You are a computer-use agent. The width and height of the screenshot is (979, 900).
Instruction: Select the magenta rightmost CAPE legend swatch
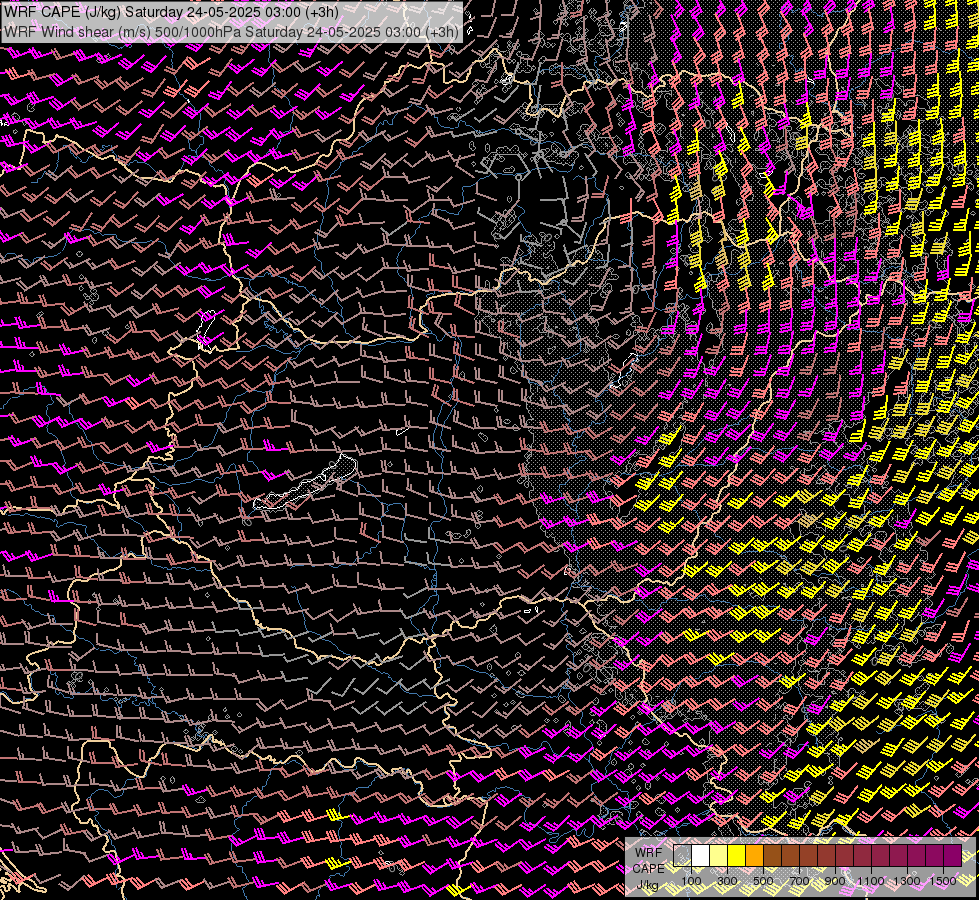pyautogui.click(x=952, y=856)
